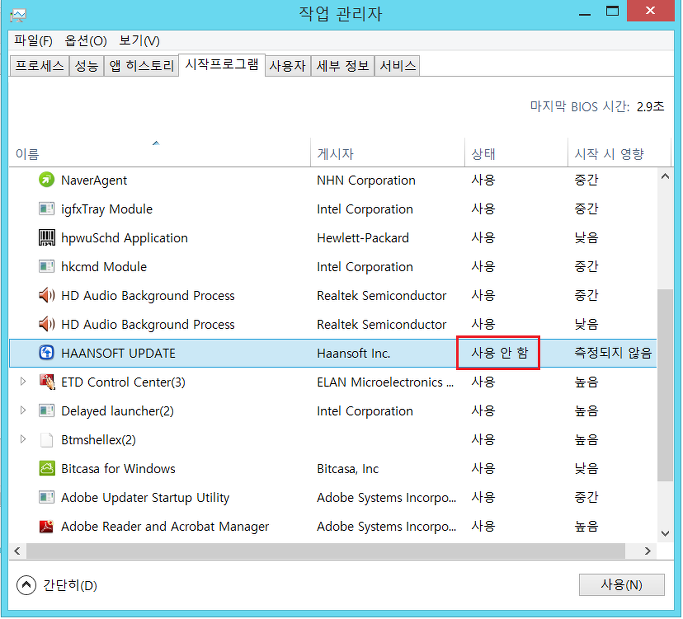Switch to the 성능 tab
This screenshot has width=683, height=619.
pos(86,66)
